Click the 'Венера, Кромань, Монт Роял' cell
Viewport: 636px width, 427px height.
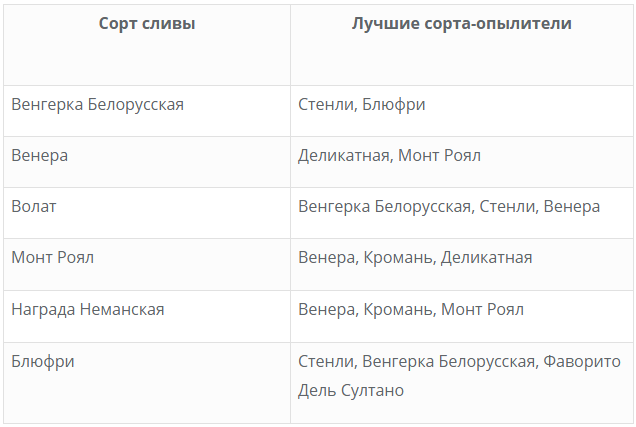point(411,309)
